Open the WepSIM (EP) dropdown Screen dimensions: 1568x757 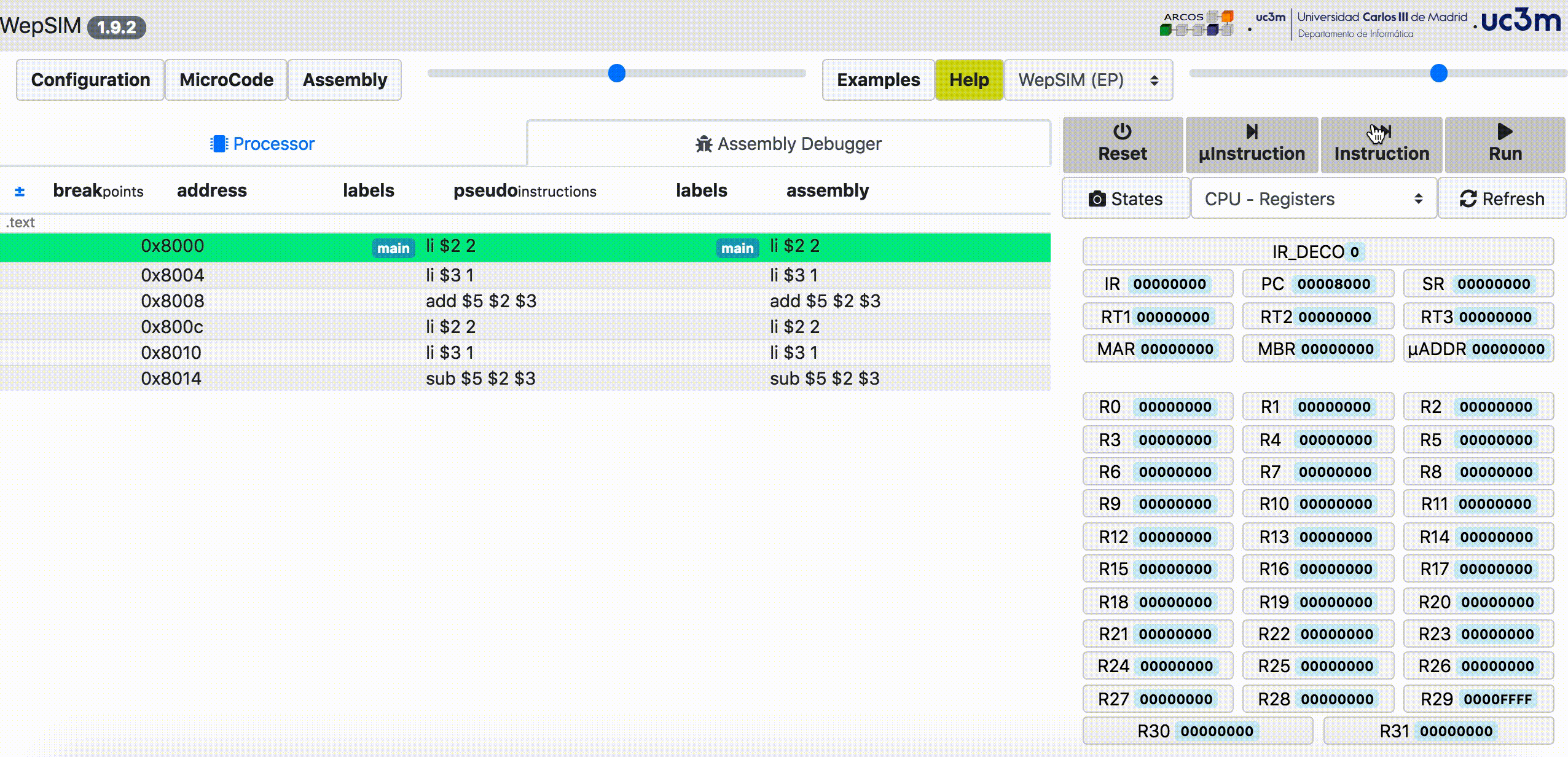pyautogui.click(x=1088, y=80)
